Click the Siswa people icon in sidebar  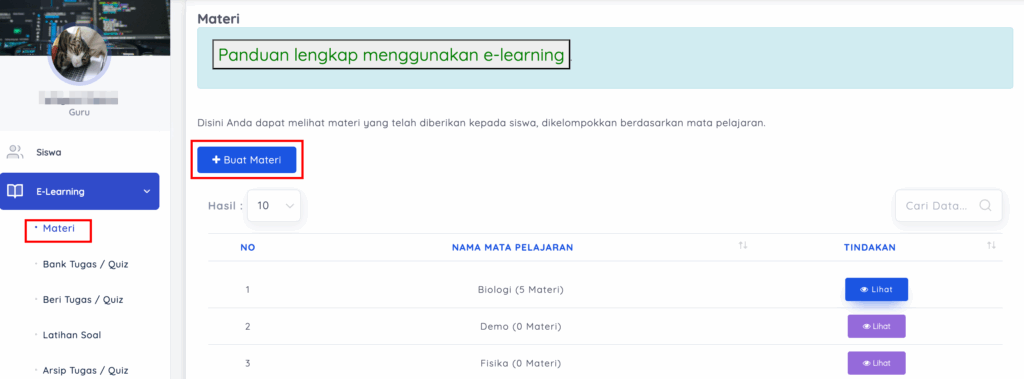click(x=14, y=152)
